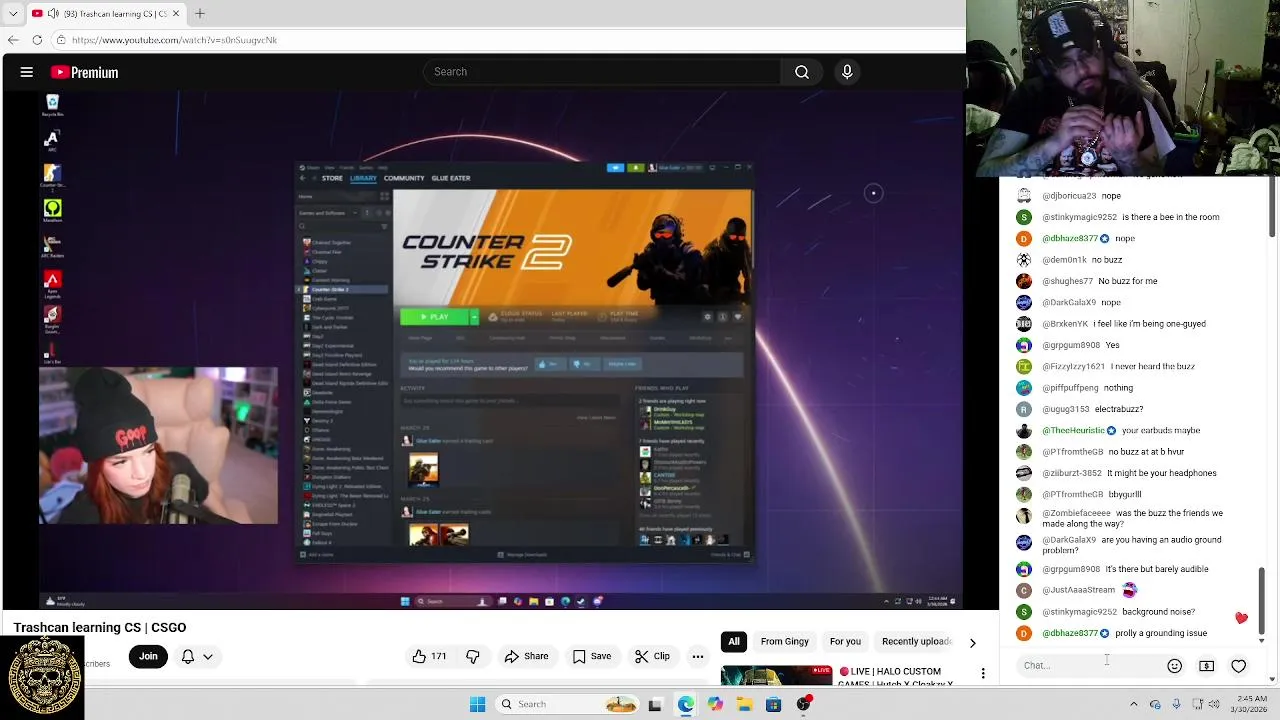Open Microsoft Store from the taskbar

pyautogui.click(x=773, y=704)
